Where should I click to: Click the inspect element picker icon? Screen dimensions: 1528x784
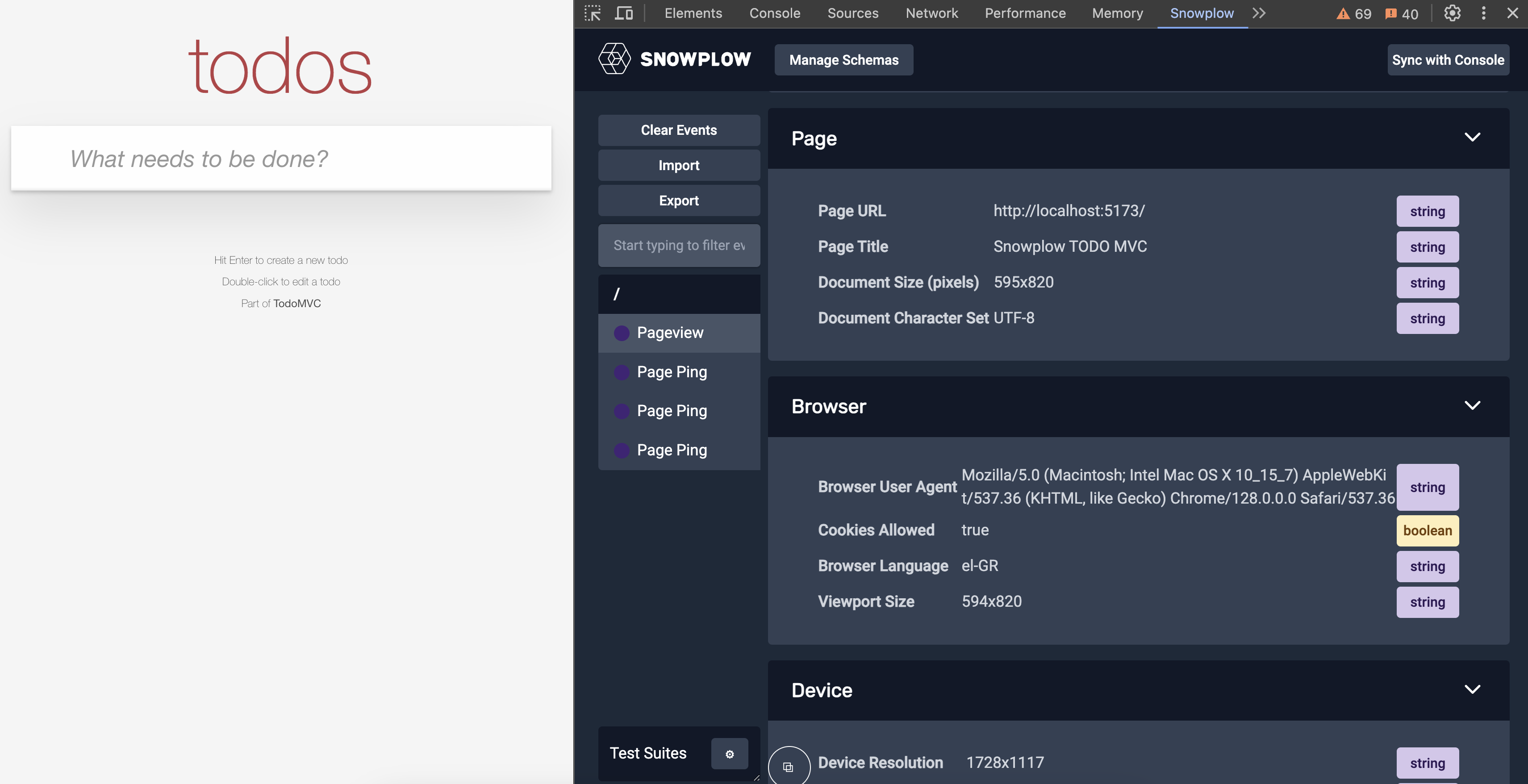coord(593,13)
